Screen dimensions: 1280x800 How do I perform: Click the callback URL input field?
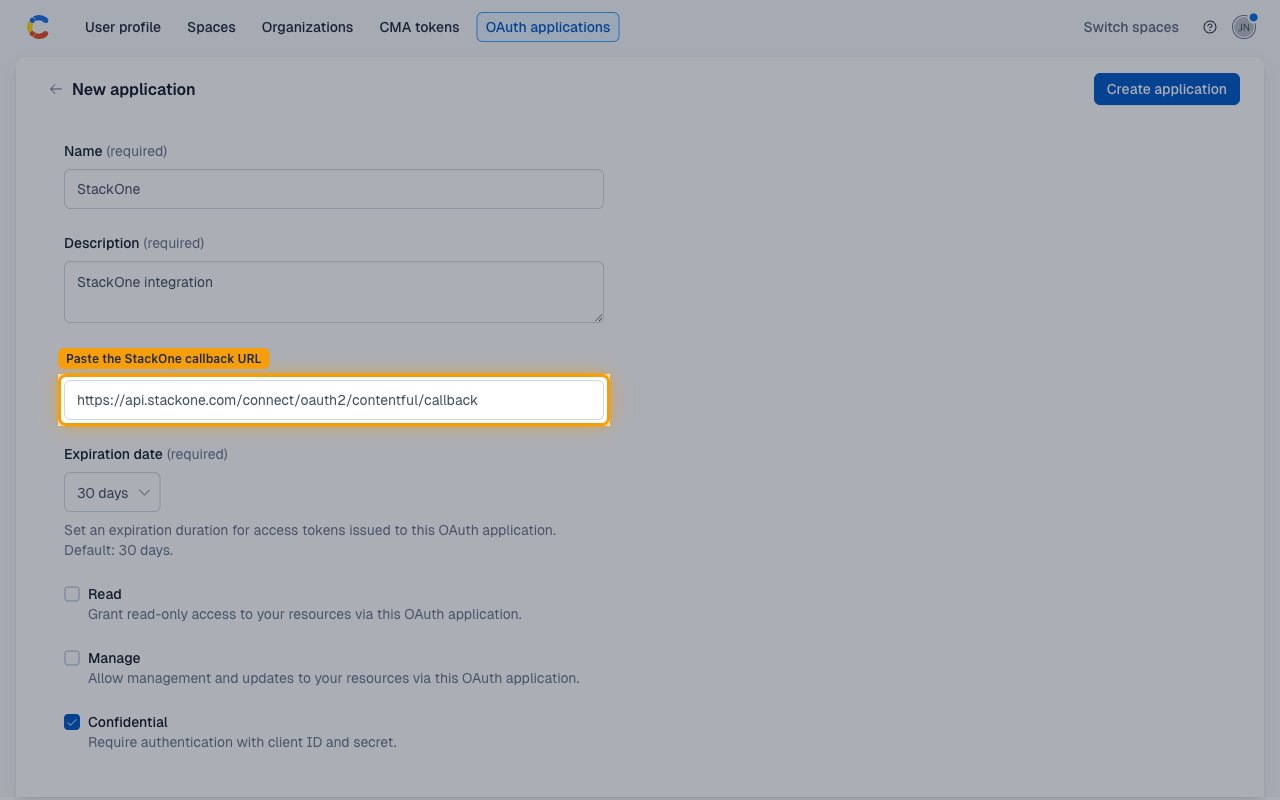coord(334,400)
